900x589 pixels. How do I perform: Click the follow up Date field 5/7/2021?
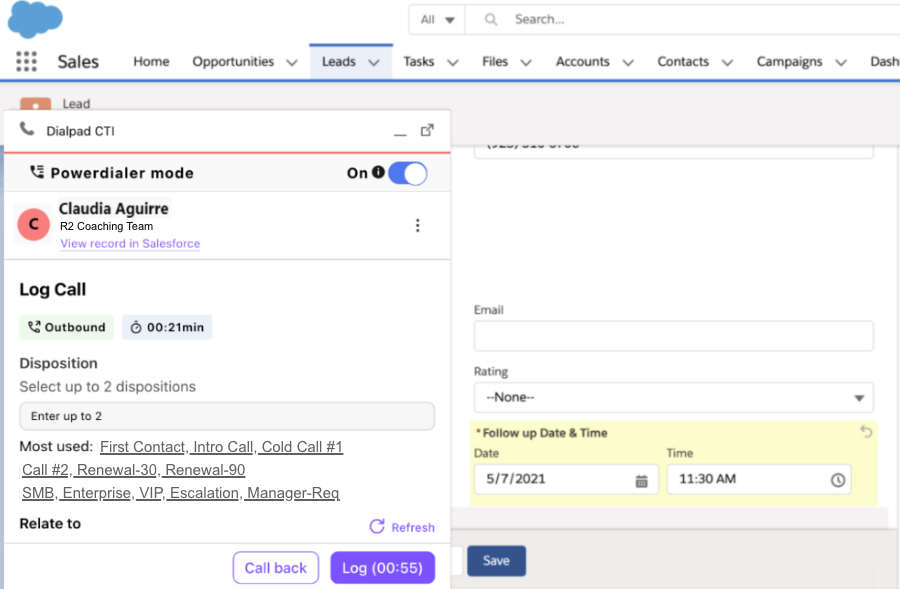[567, 479]
